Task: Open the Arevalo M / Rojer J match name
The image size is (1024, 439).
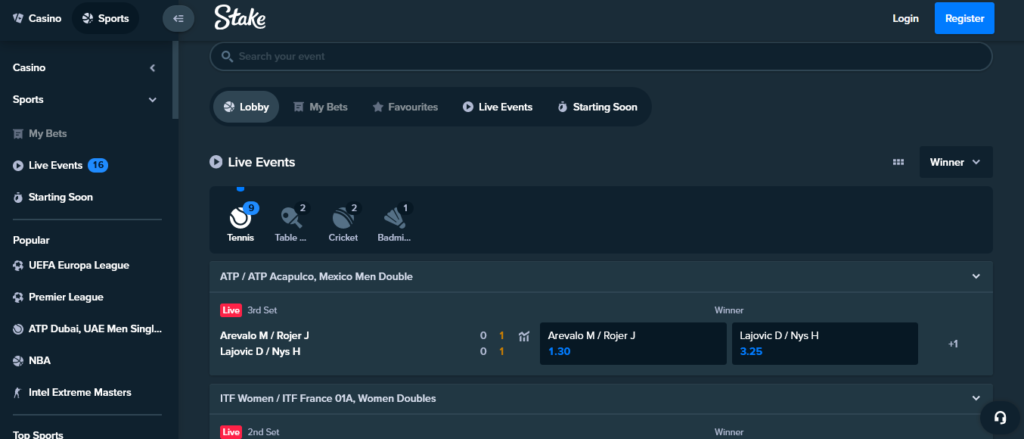Action: tap(264, 336)
